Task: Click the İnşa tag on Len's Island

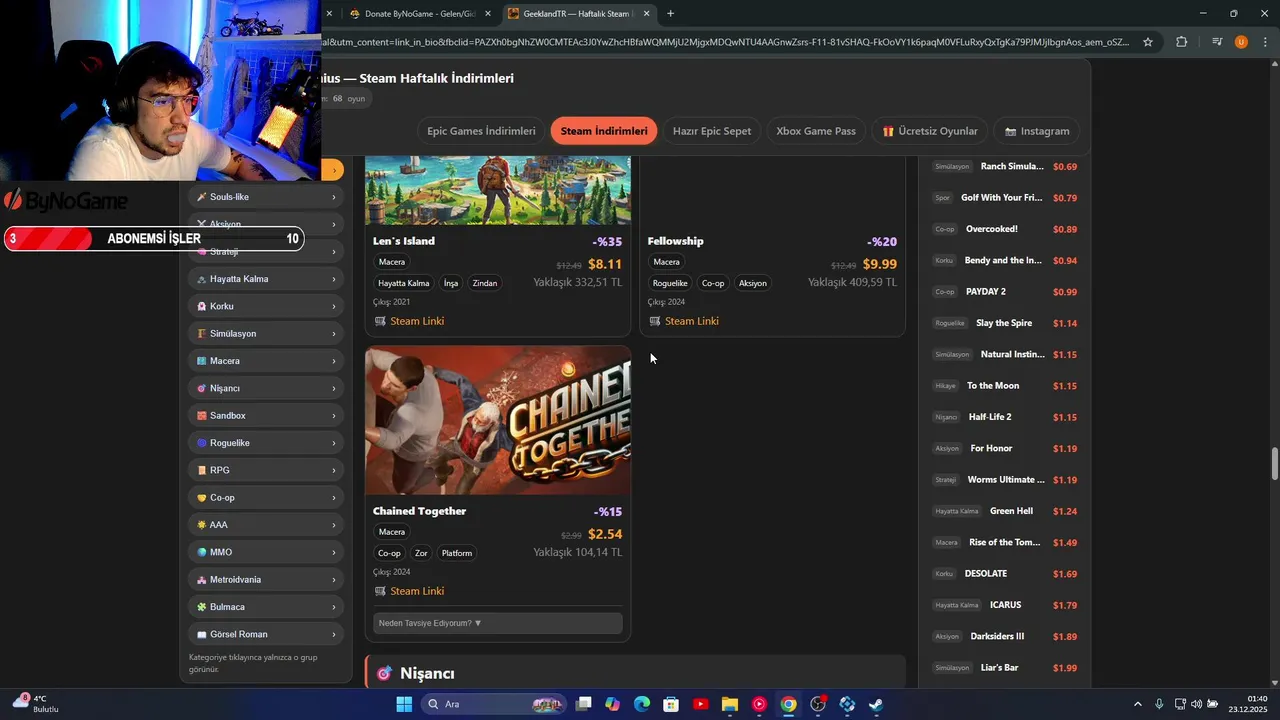Action: pyautogui.click(x=451, y=283)
